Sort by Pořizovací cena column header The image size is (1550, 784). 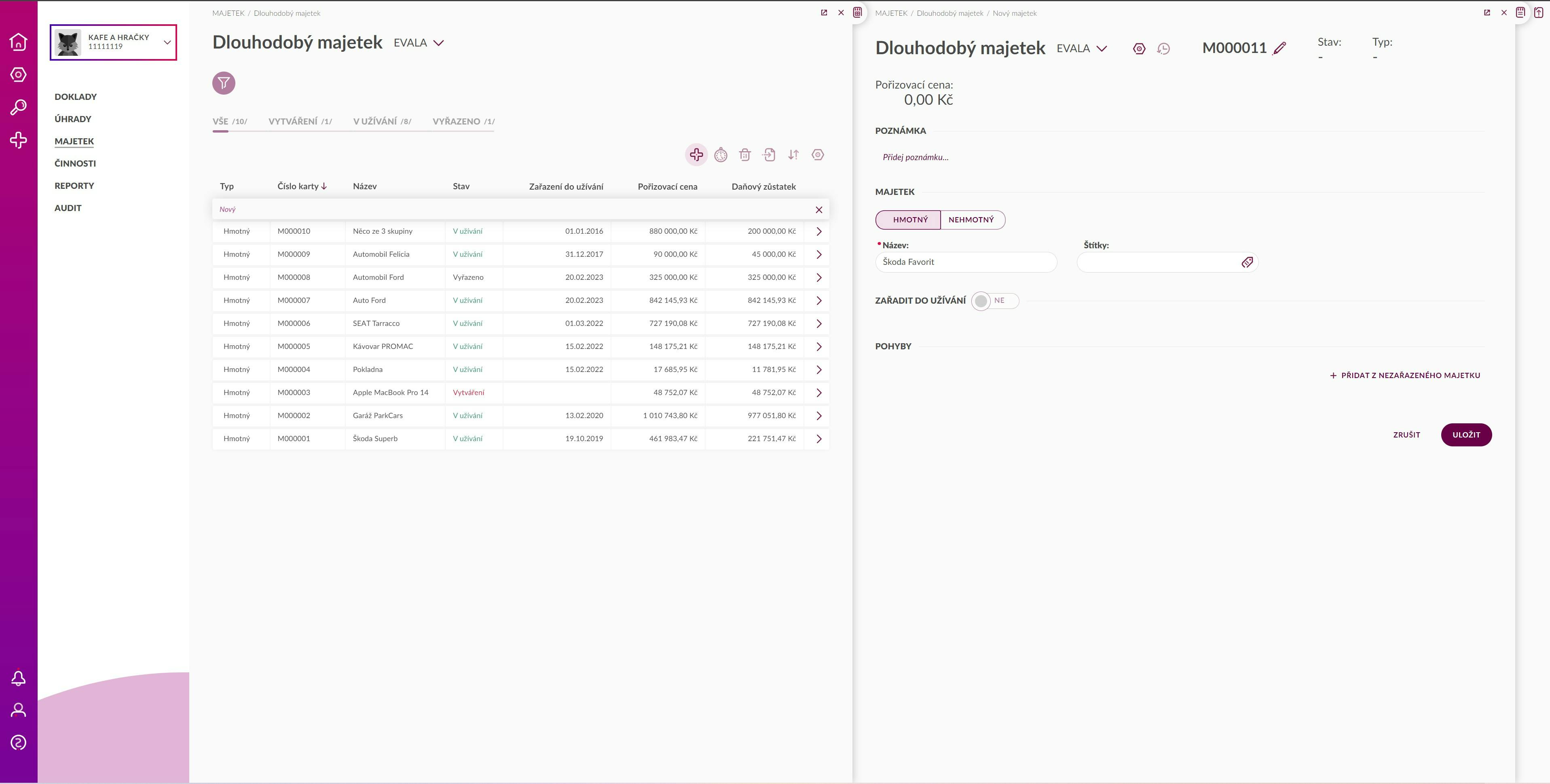tap(667, 186)
